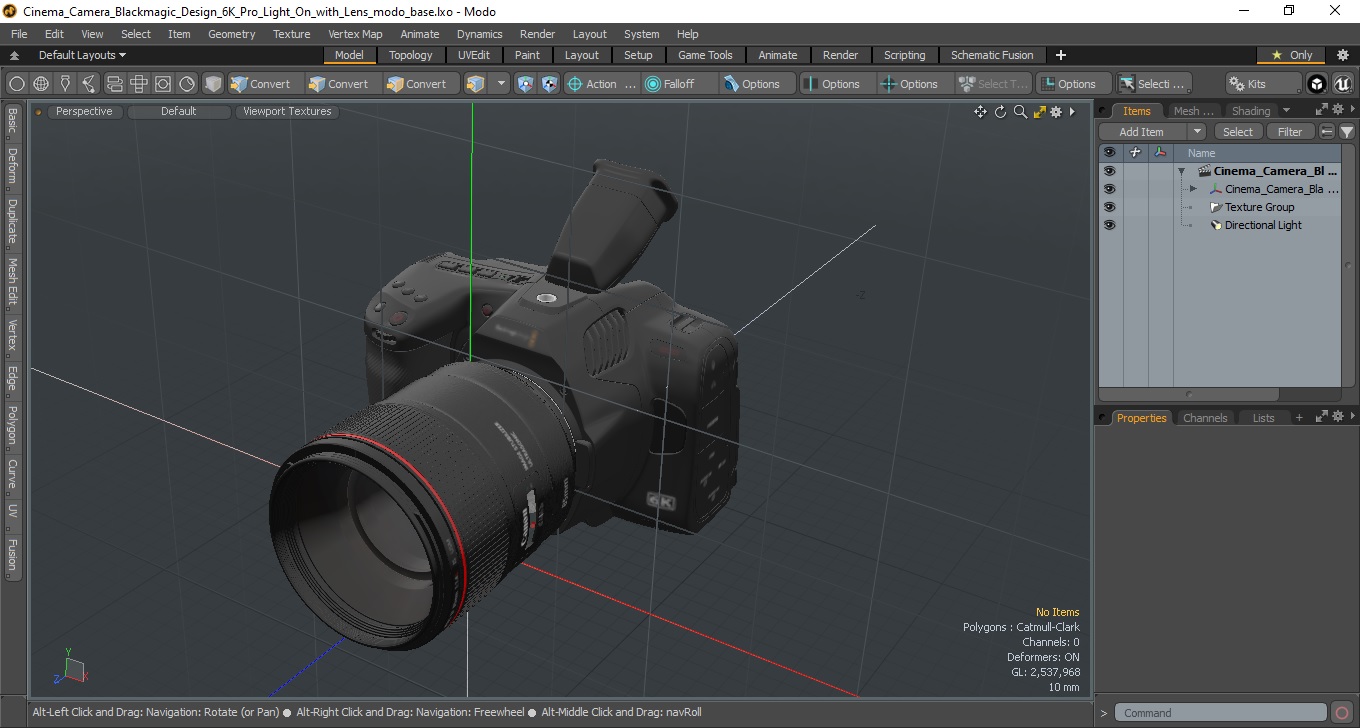Image resolution: width=1360 pixels, height=728 pixels.
Task: Click the black-white workplane cube icon
Action: 549,84
